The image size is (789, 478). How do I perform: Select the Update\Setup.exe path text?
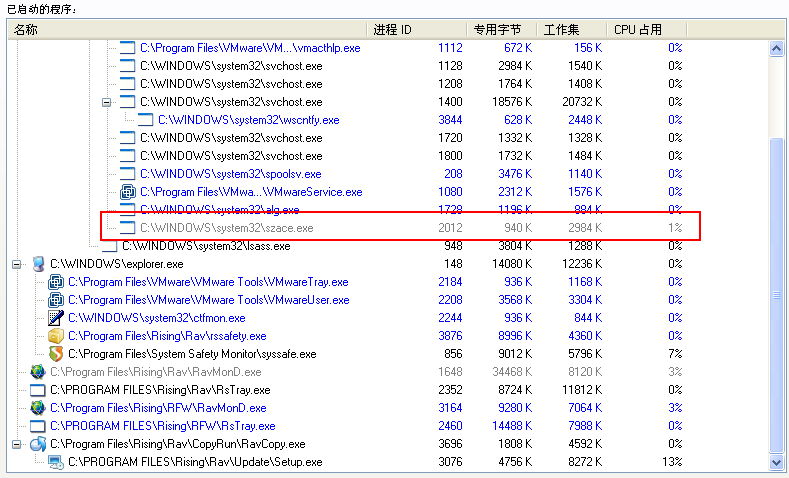point(195,462)
